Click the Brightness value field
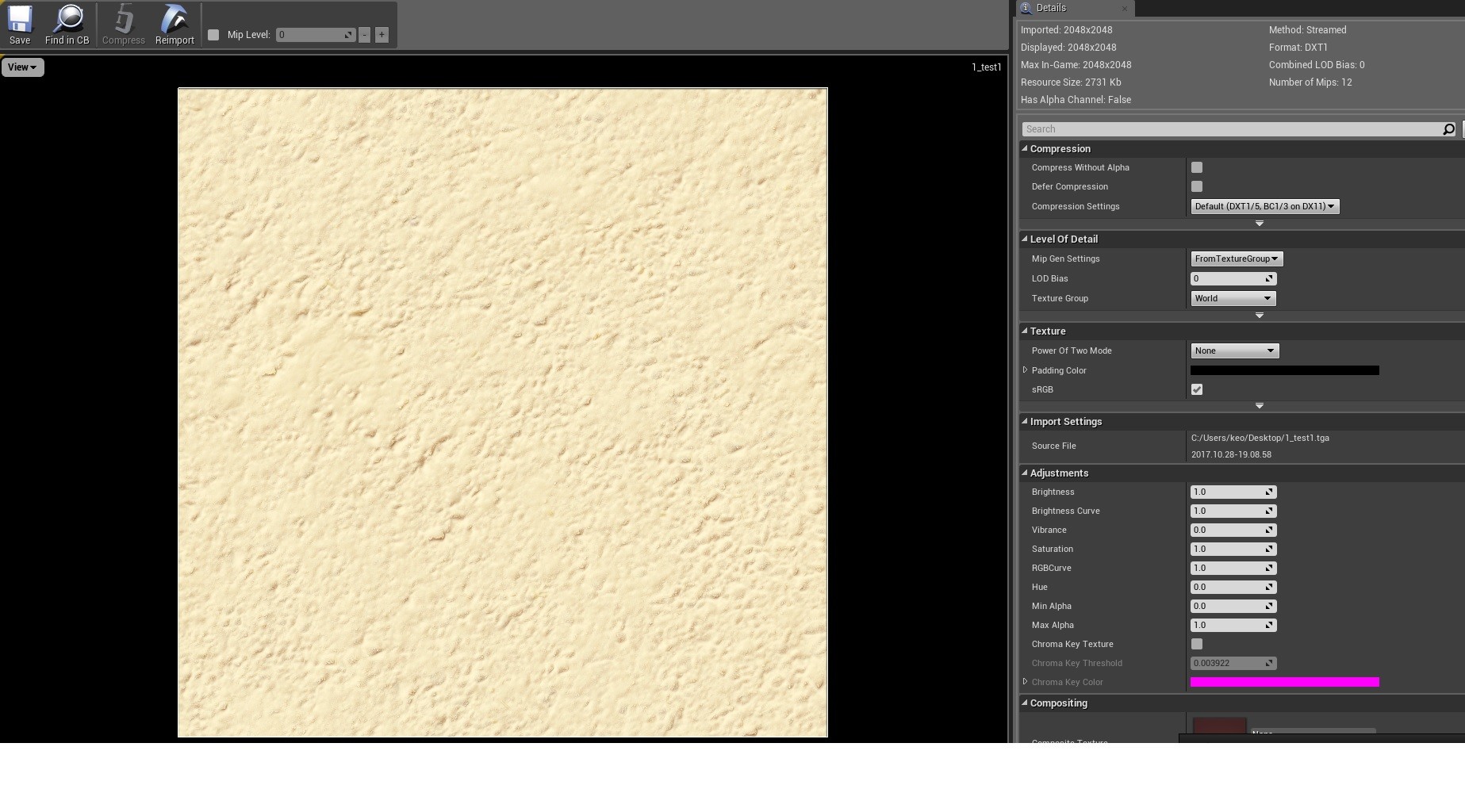The height and width of the screenshot is (812, 1465). (1233, 492)
